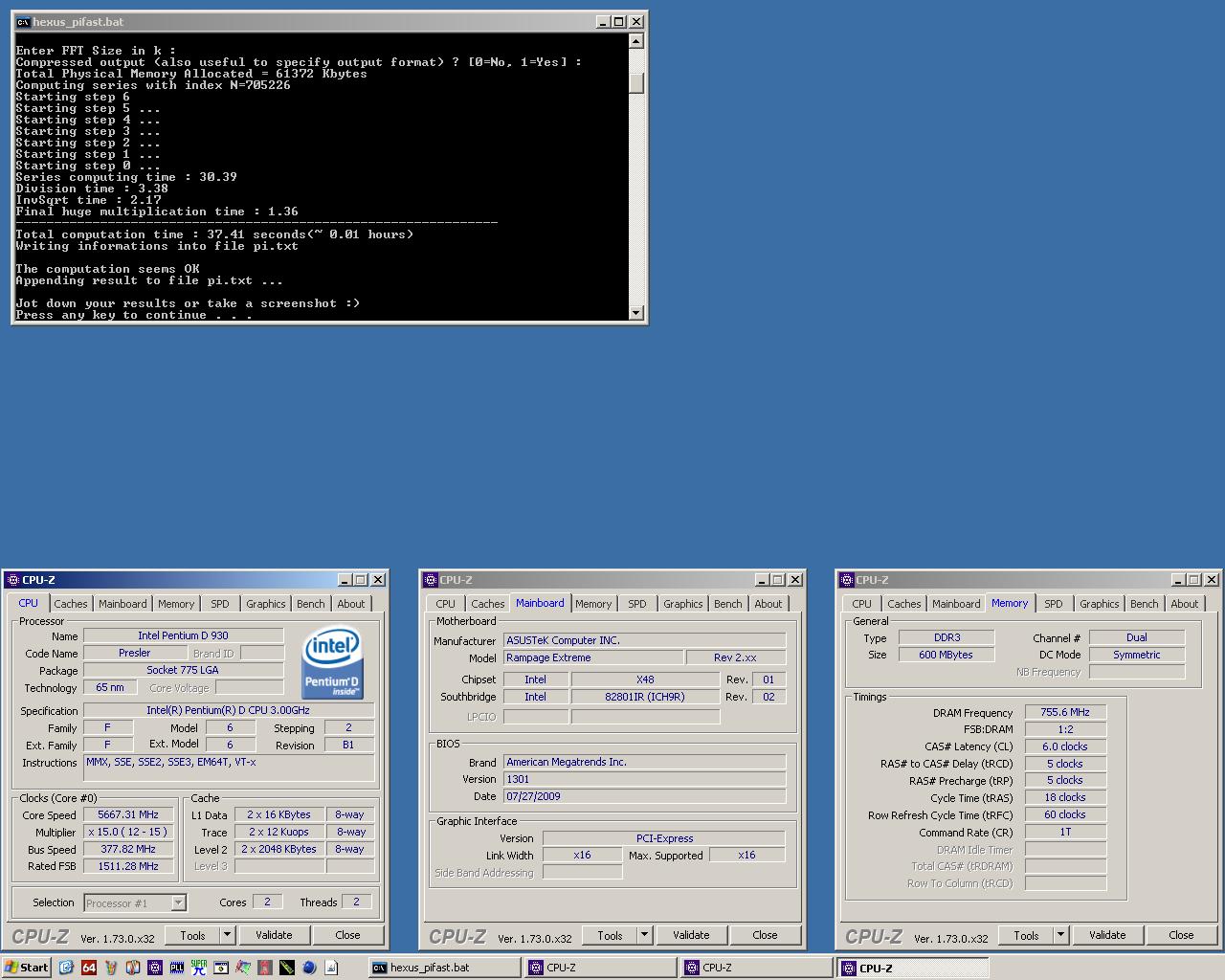Open Caches tab in the Memory window
The width and height of the screenshot is (1225, 980).
(904, 604)
